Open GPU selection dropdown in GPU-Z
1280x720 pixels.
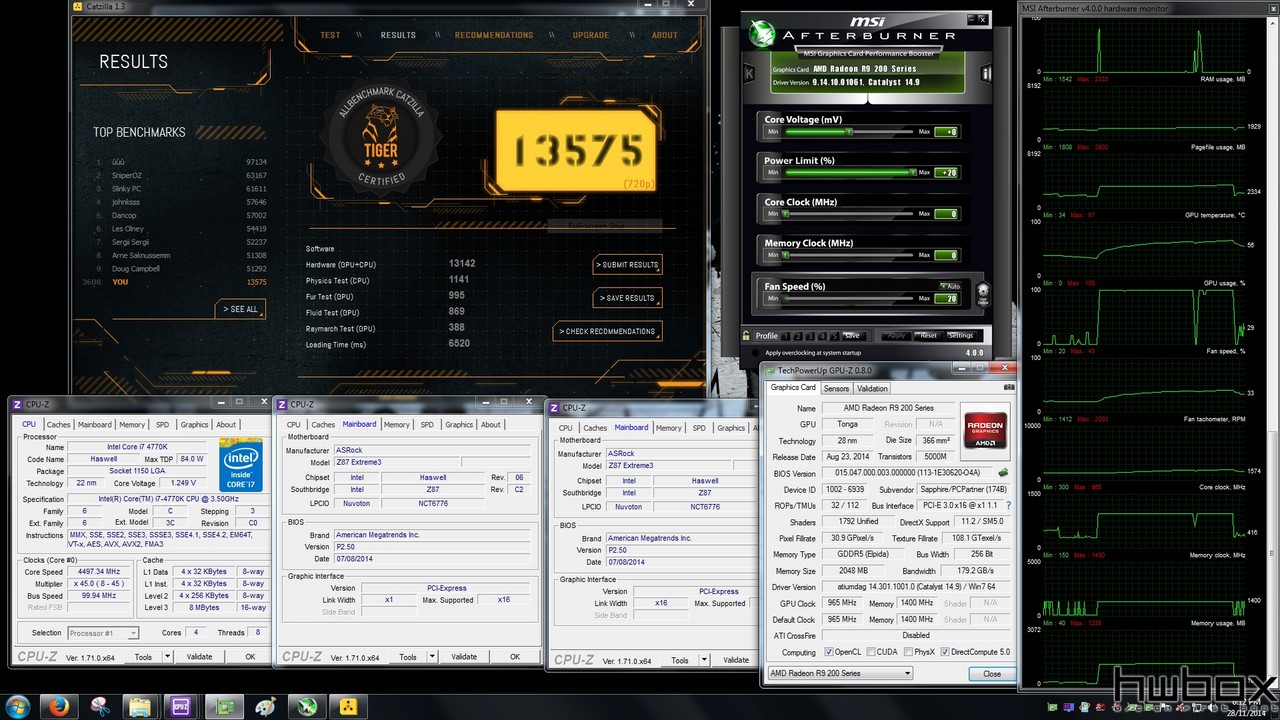(840, 674)
